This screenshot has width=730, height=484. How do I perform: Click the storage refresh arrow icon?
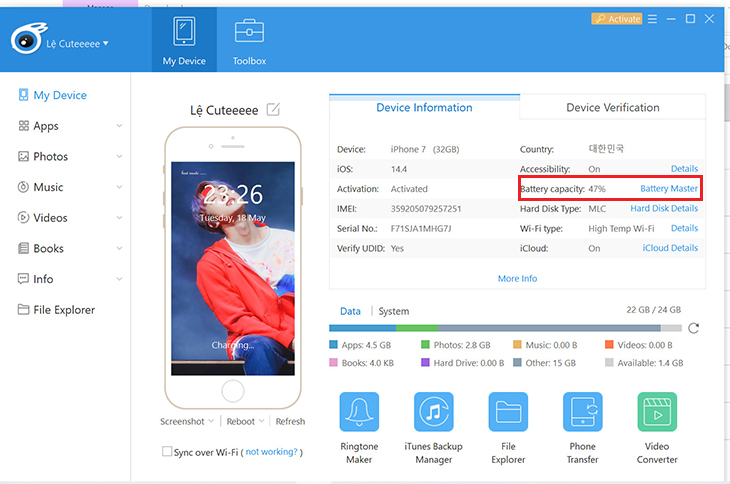click(x=693, y=328)
